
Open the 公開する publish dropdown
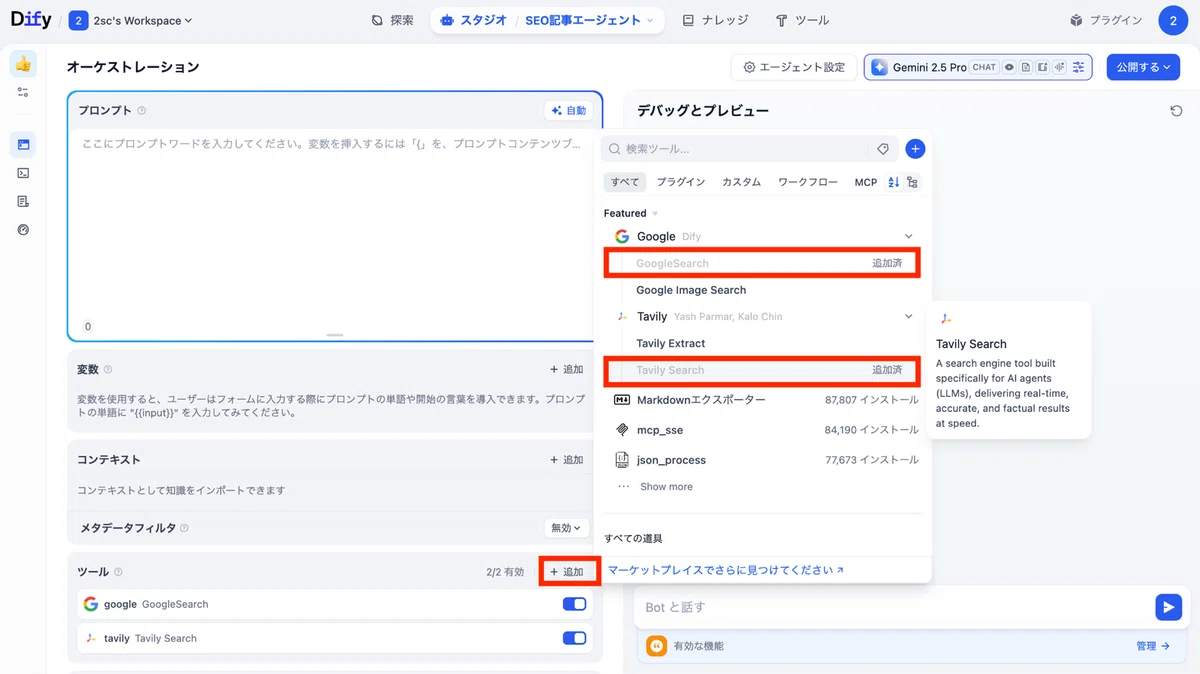coord(1143,67)
